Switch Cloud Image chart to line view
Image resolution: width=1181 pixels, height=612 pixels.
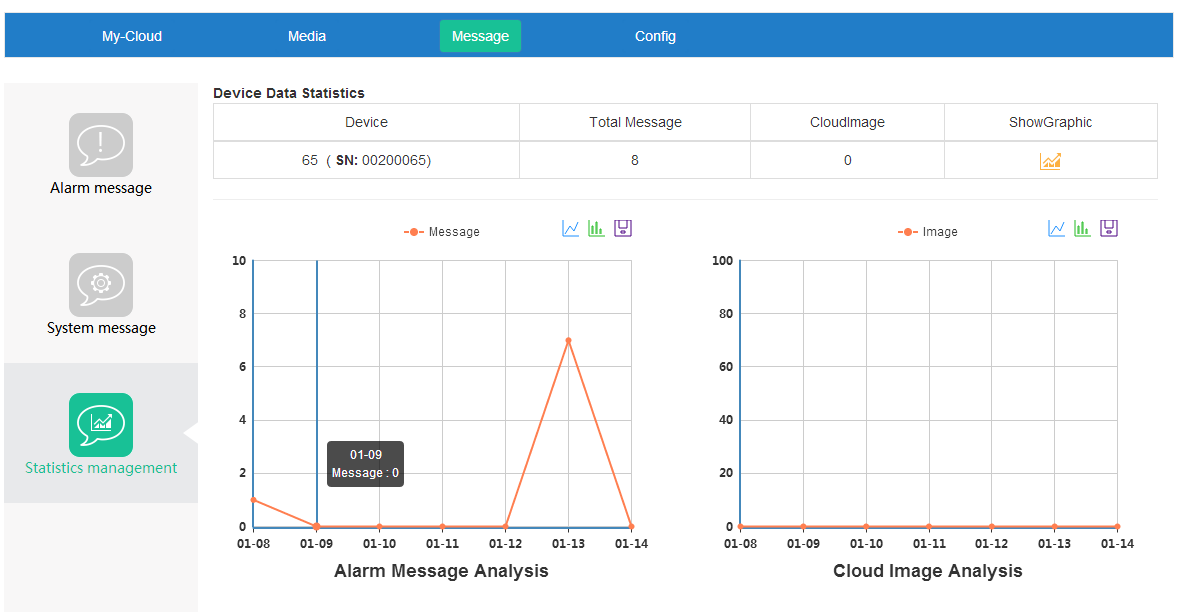[x=1057, y=229]
